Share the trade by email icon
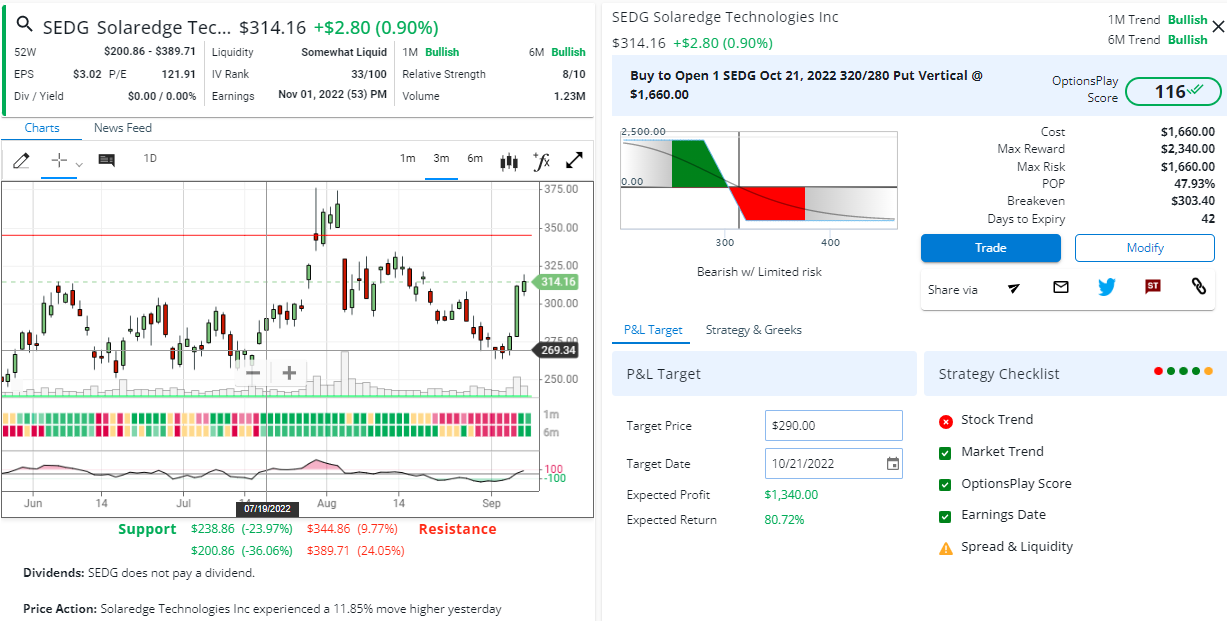This screenshot has height=621, width=1227. tap(1061, 287)
